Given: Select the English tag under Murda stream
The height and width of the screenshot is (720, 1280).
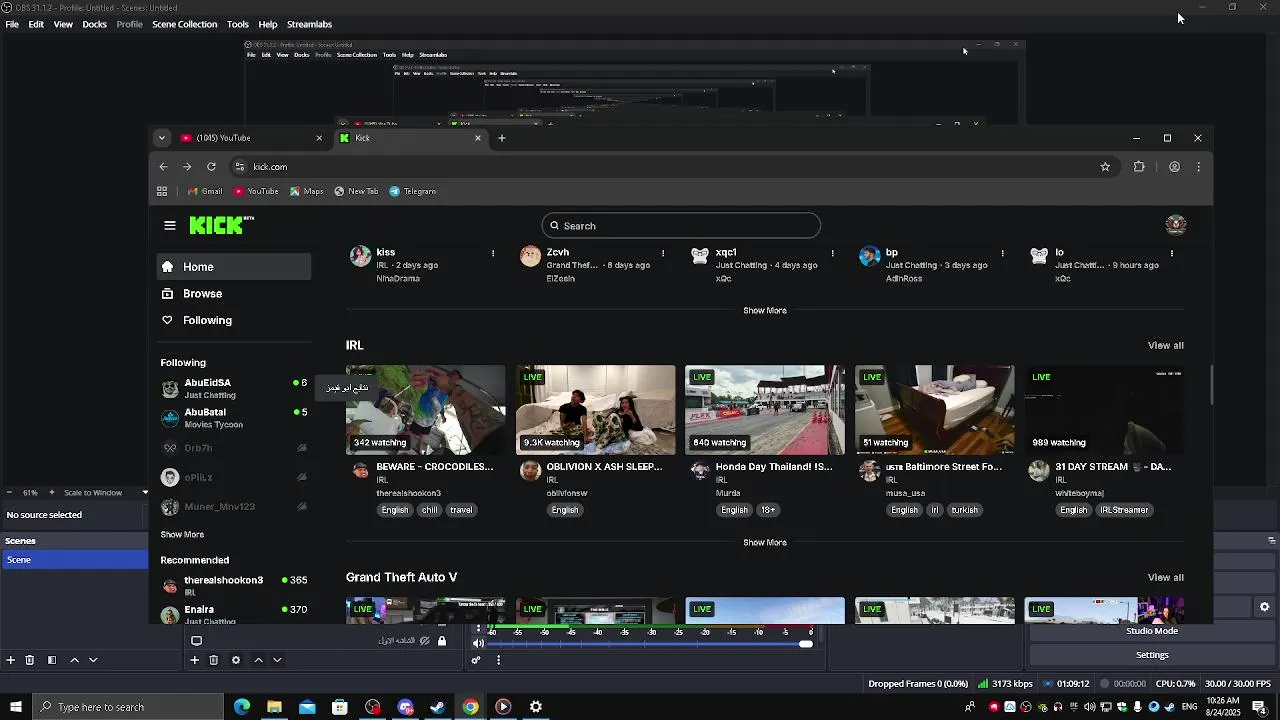Looking at the screenshot, I should click(x=734, y=510).
